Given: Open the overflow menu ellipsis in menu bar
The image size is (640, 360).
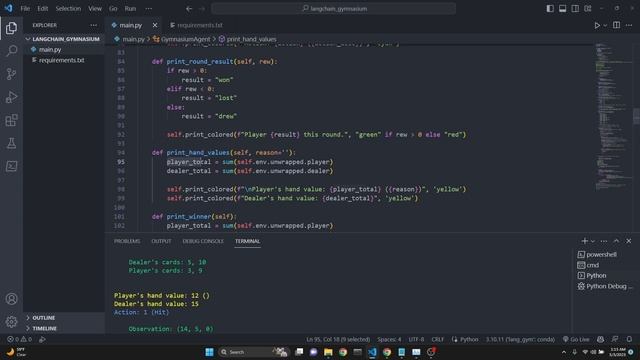Looking at the screenshot, I should (149, 9).
